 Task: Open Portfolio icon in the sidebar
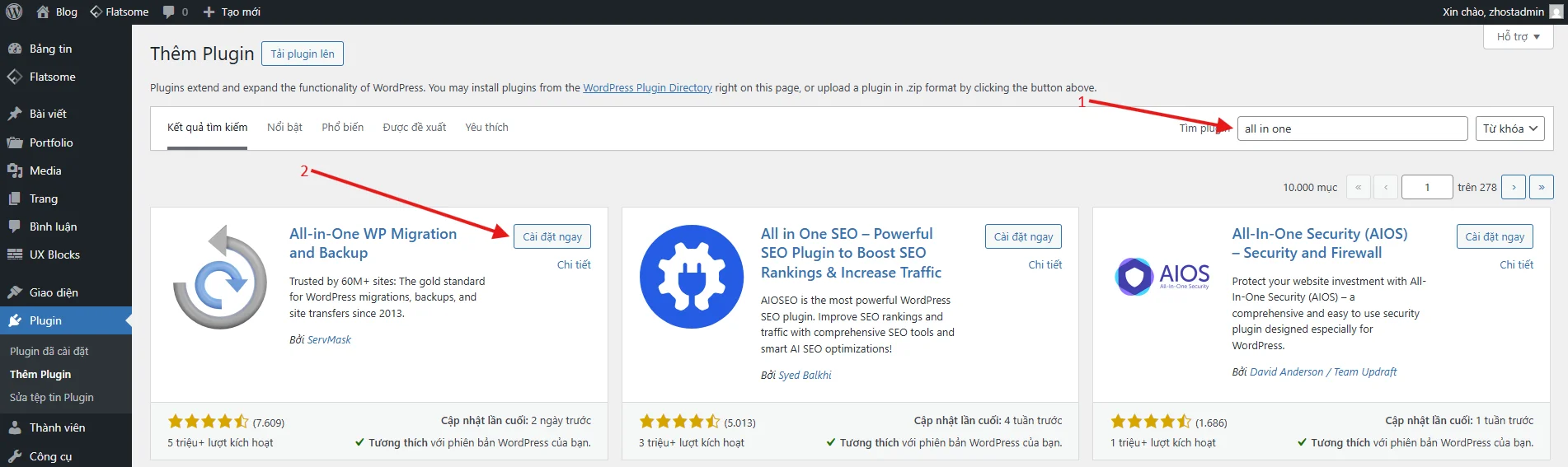[15, 142]
